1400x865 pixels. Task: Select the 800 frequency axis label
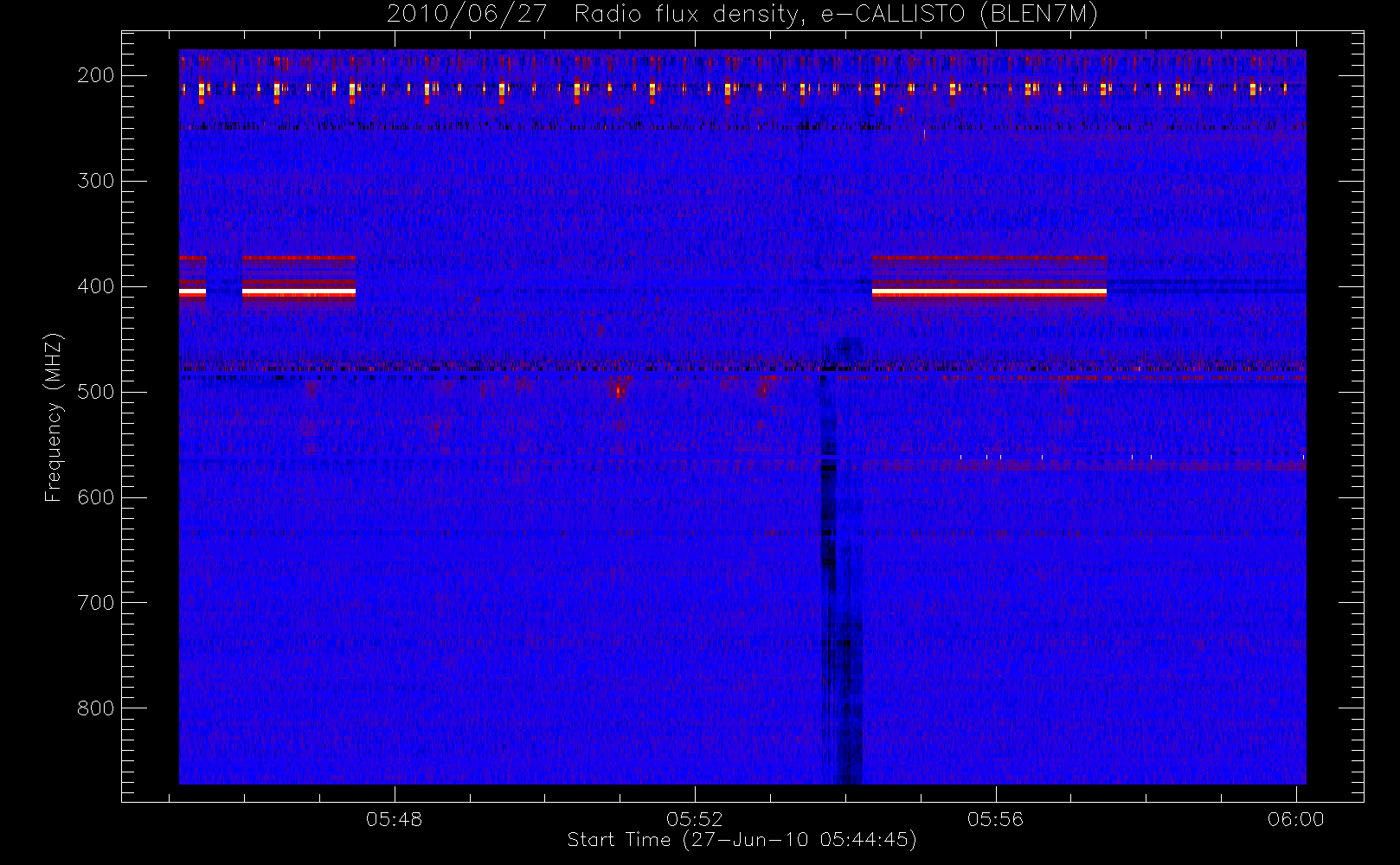[95, 708]
